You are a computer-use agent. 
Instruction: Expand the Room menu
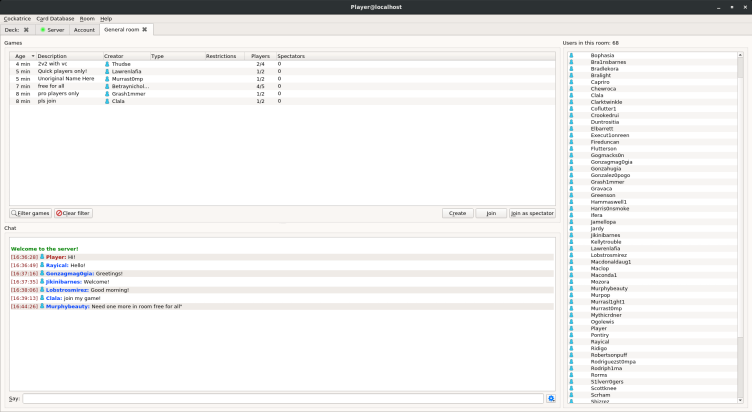click(87, 18)
